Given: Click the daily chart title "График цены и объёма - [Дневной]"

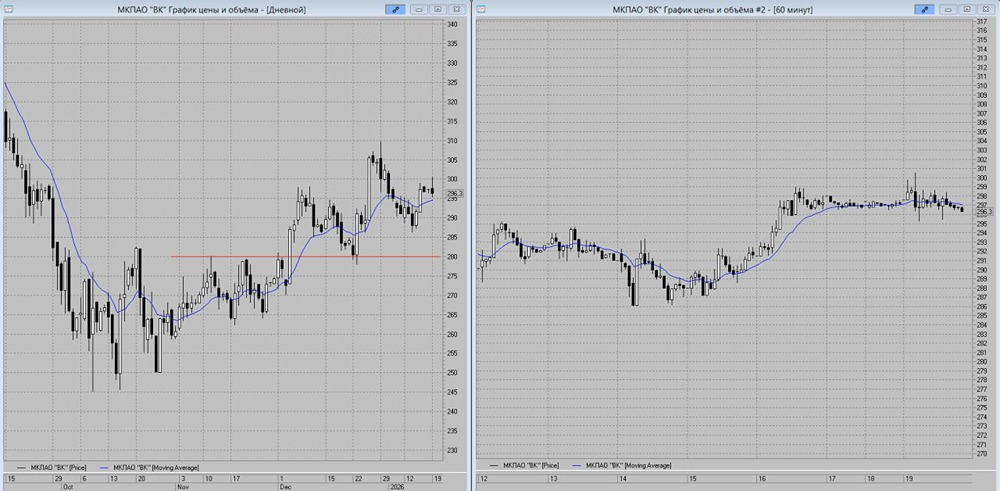Looking at the screenshot, I should (239, 9).
